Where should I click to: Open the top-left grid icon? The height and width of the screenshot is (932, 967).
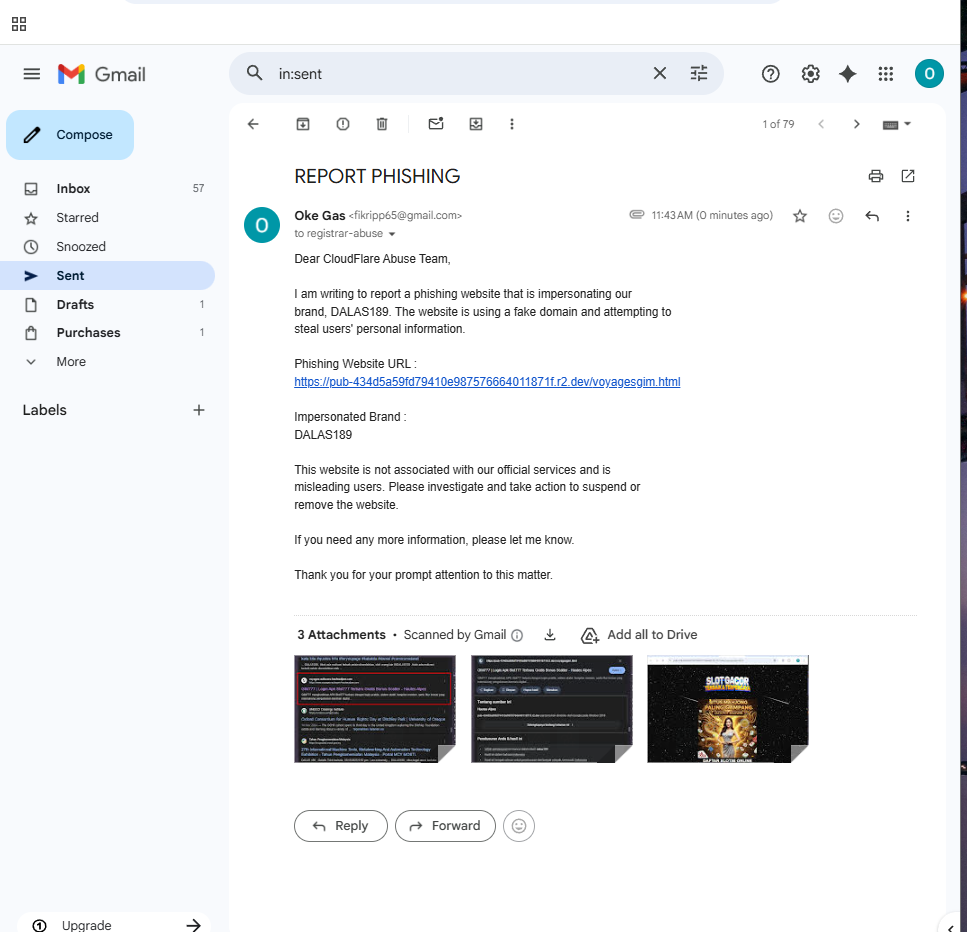[19, 24]
